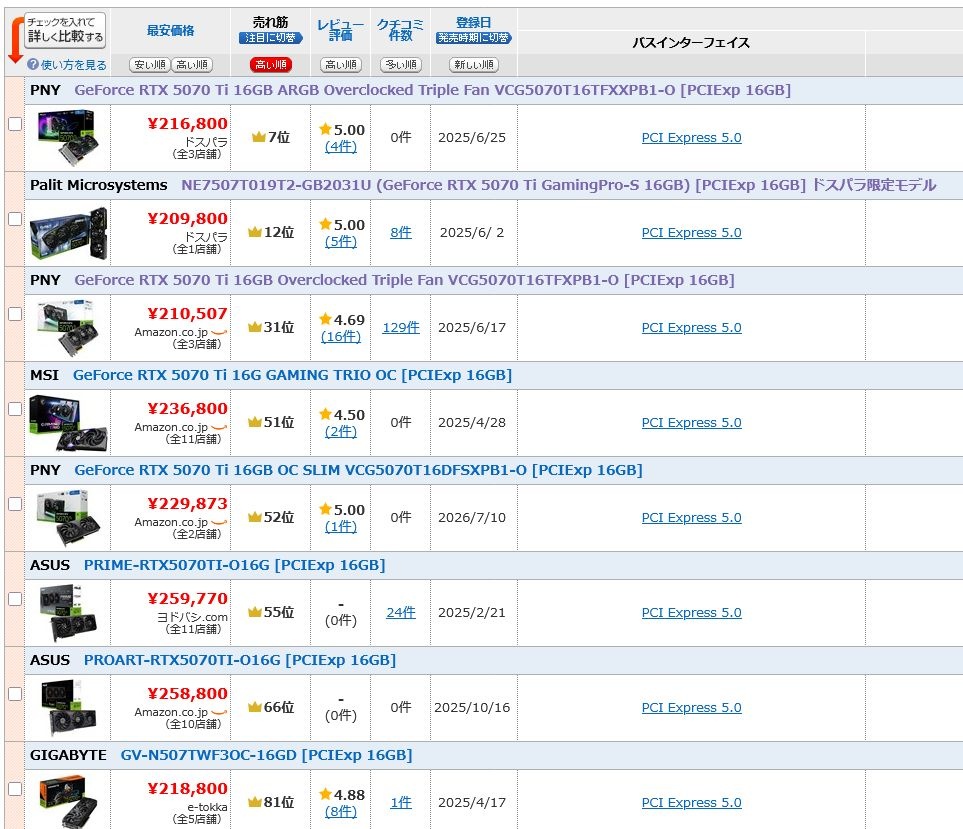The height and width of the screenshot is (829, 963).
Task: Click the ¥216,800 price
Action: click(x=187, y=123)
